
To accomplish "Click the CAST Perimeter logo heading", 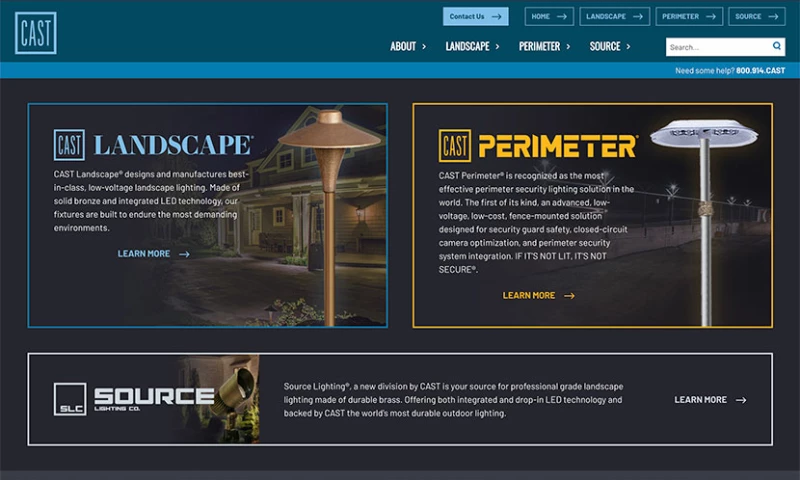I will coord(538,146).
